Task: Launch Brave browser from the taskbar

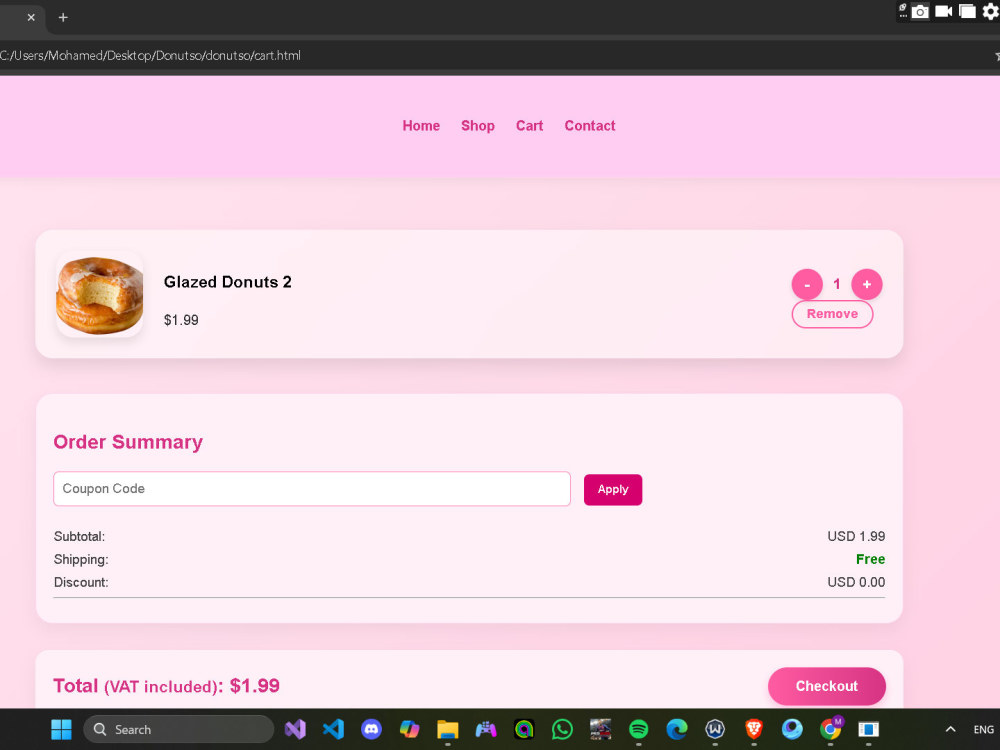Action: [754, 729]
